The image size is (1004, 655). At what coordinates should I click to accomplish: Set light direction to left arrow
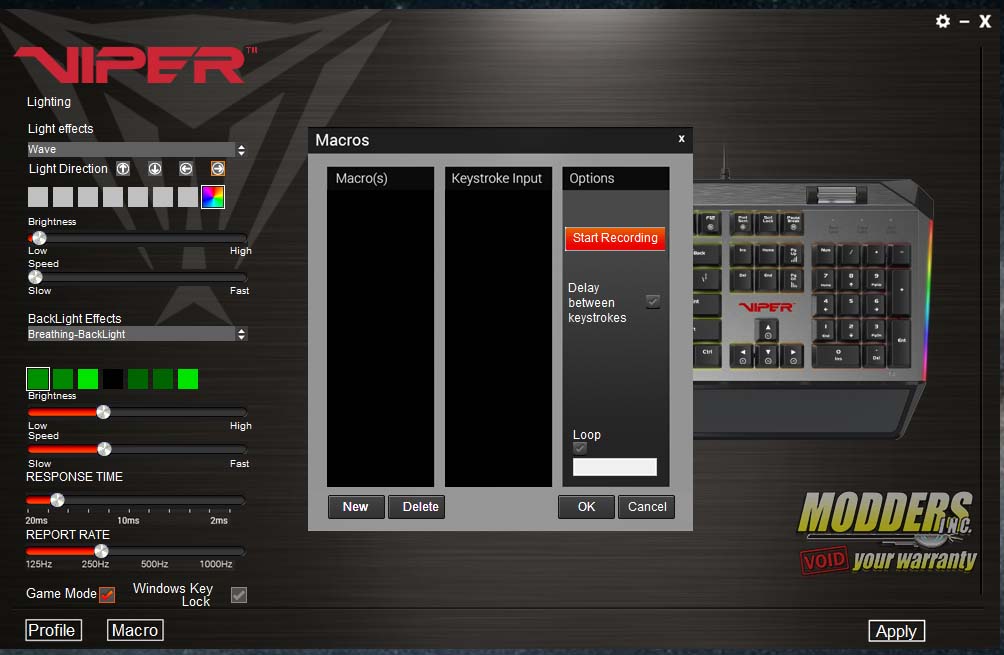tap(186, 168)
